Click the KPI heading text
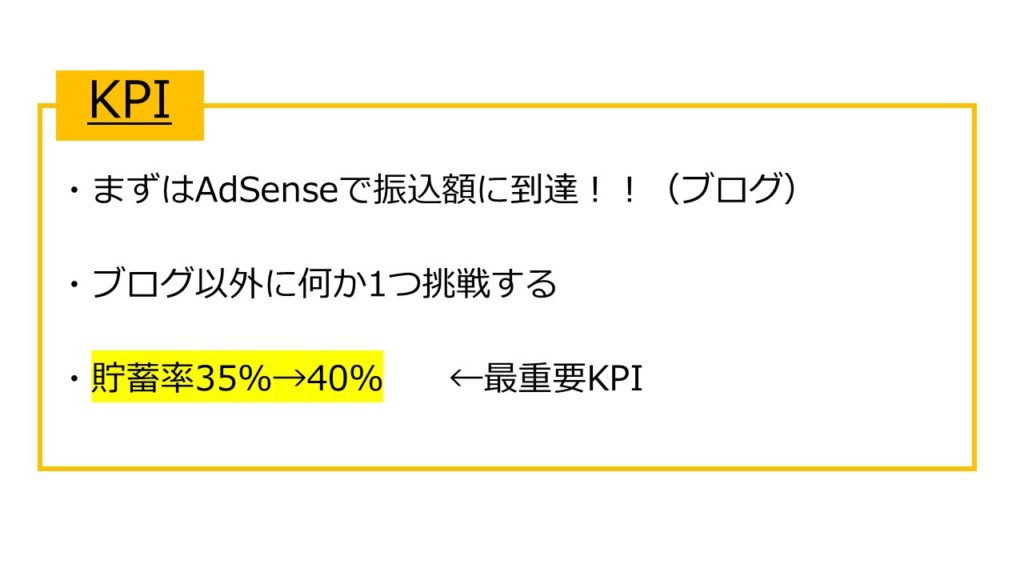This screenshot has height=576, width=1024. click(130, 101)
